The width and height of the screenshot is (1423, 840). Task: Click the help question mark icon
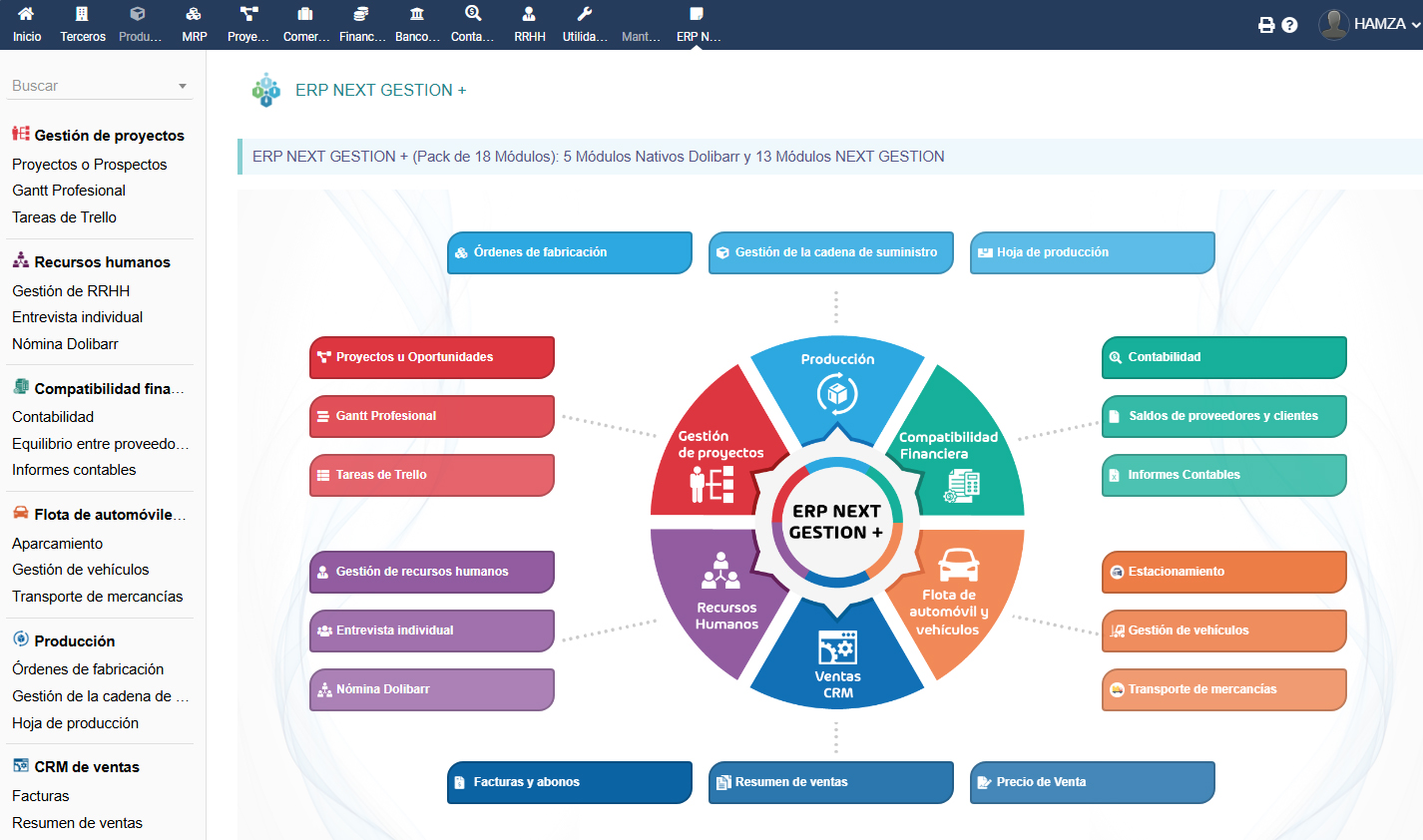coord(1289,25)
